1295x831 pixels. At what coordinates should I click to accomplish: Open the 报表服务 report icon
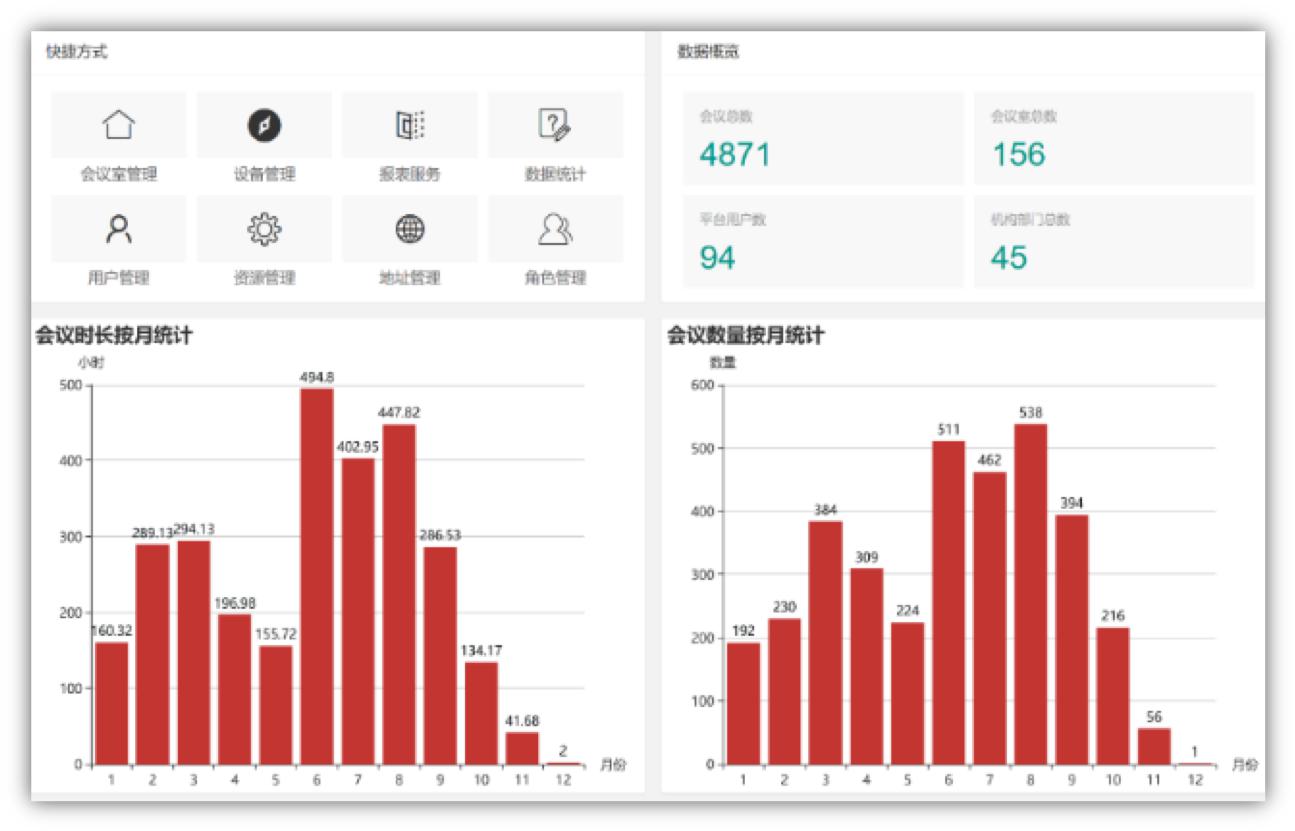click(410, 125)
